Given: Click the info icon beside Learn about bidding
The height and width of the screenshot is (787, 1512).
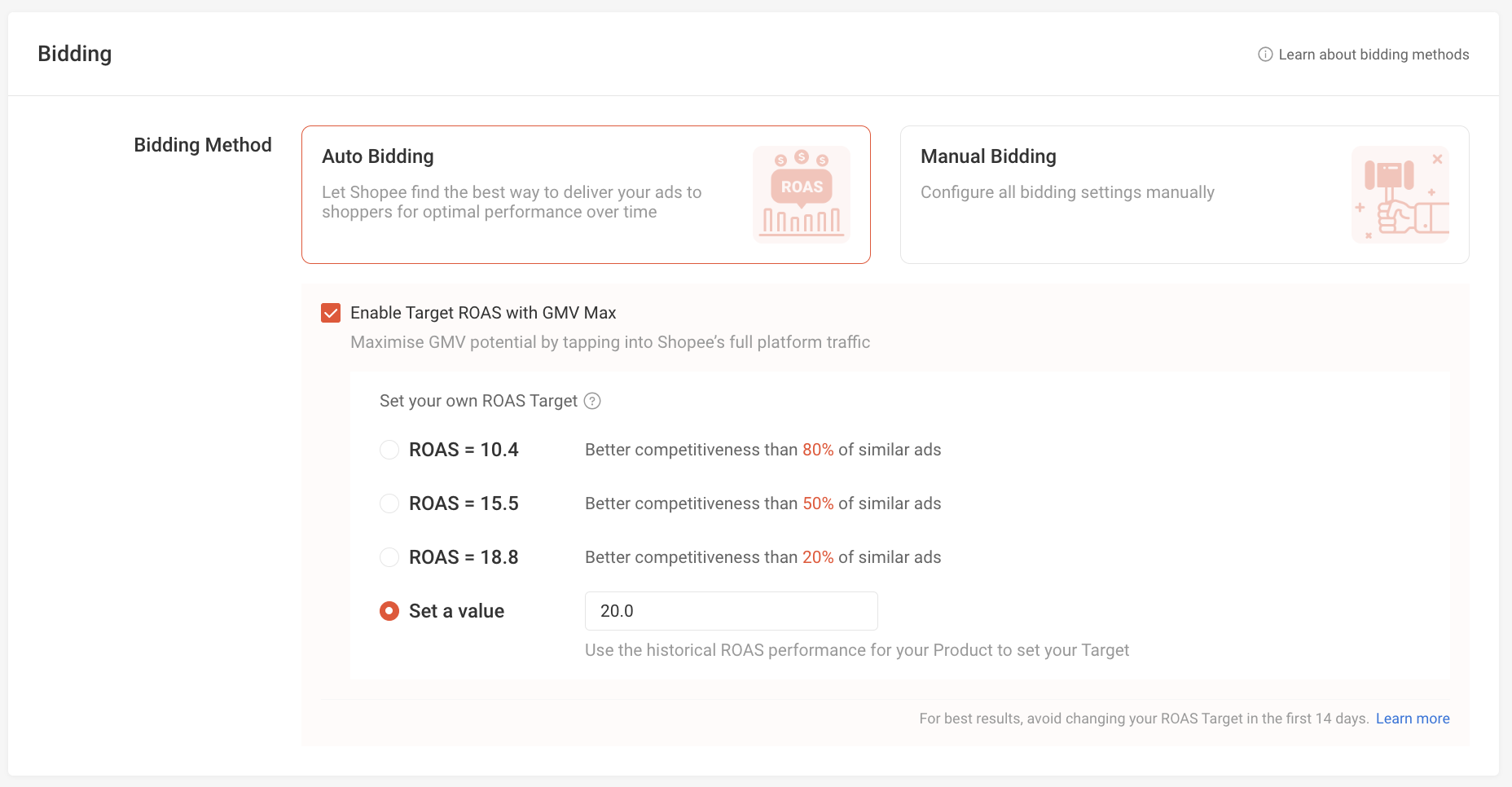Looking at the screenshot, I should (x=1265, y=55).
